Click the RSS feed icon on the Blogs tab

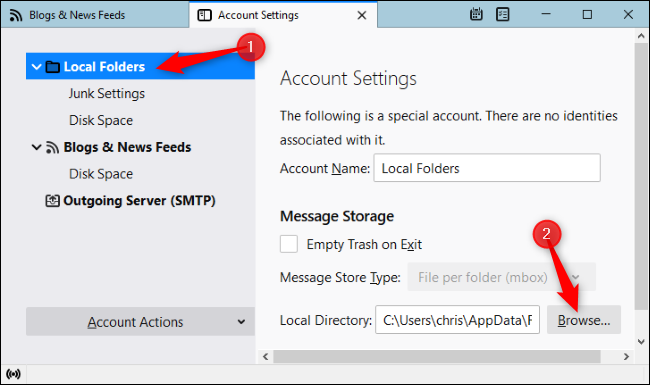click(16, 15)
